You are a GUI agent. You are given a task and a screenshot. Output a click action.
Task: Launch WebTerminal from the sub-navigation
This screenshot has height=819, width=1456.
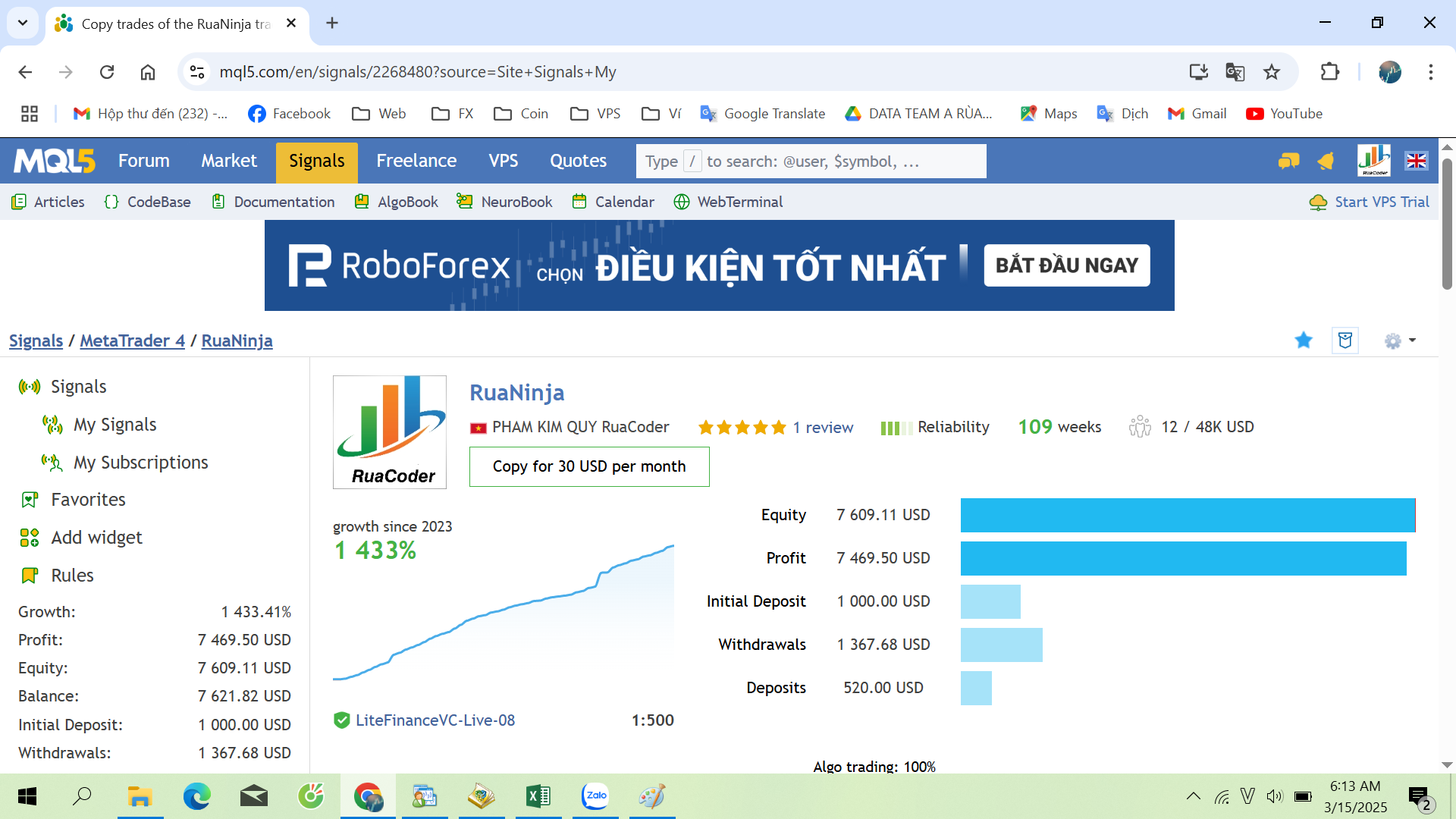(x=728, y=202)
